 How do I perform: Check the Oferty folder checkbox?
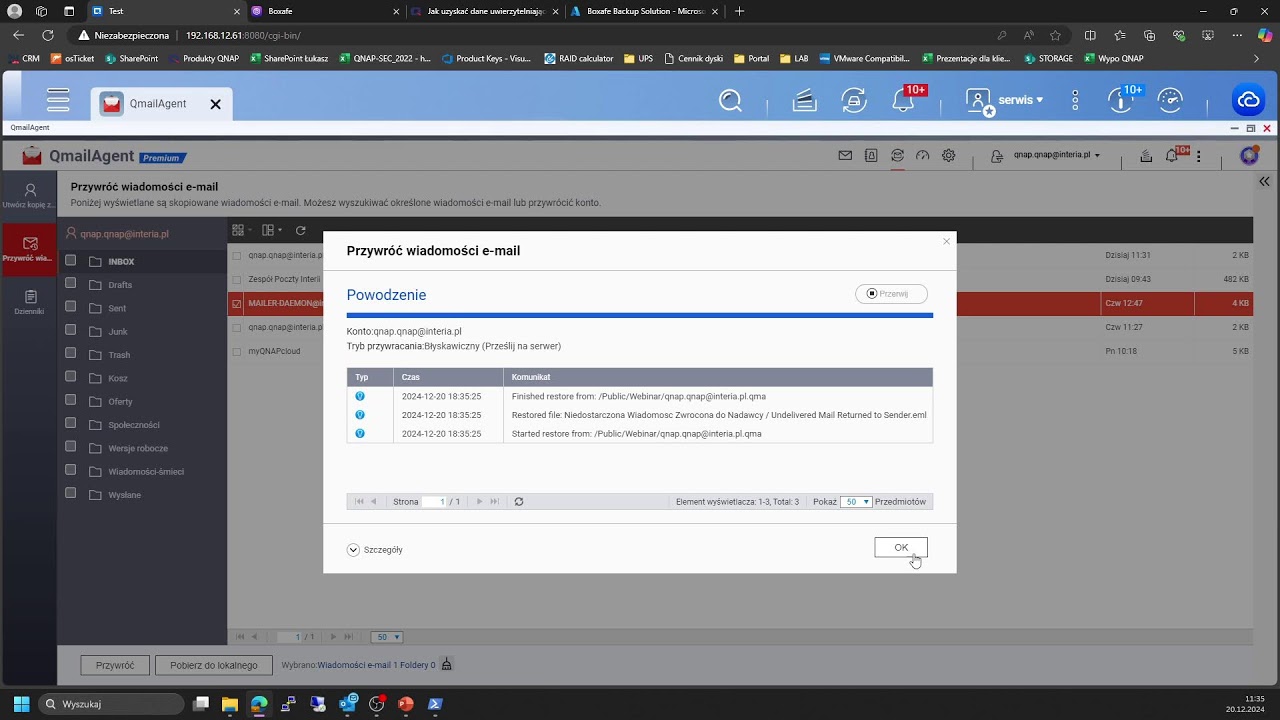point(71,401)
